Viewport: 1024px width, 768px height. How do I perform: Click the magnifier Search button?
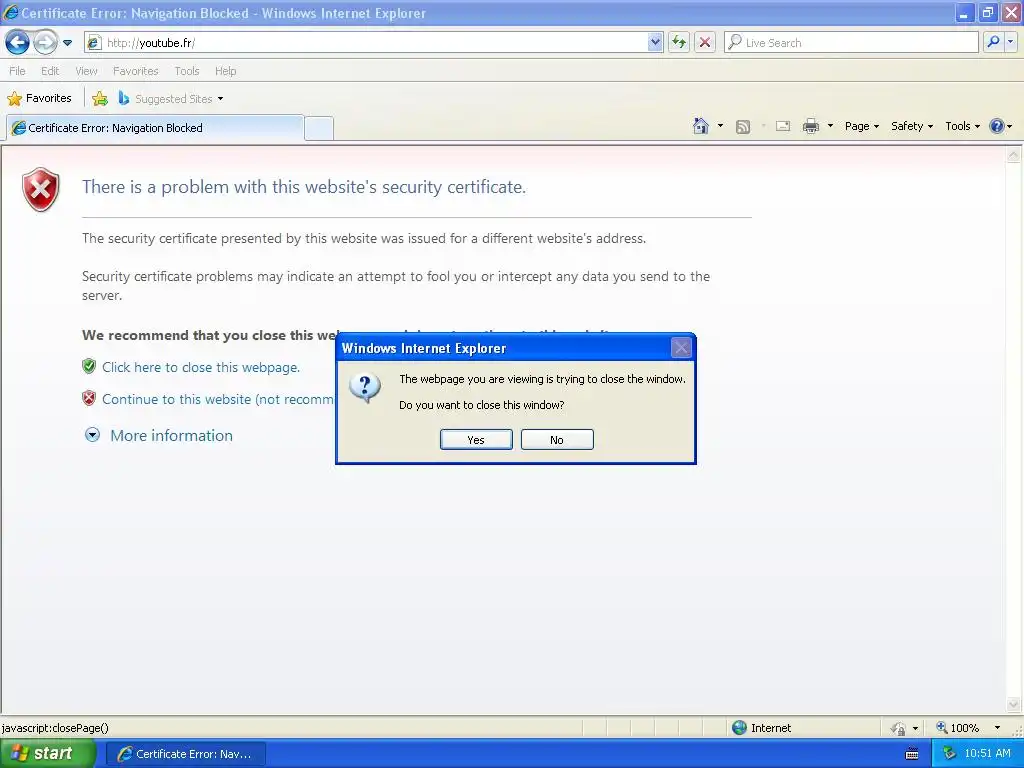coord(993,42)
